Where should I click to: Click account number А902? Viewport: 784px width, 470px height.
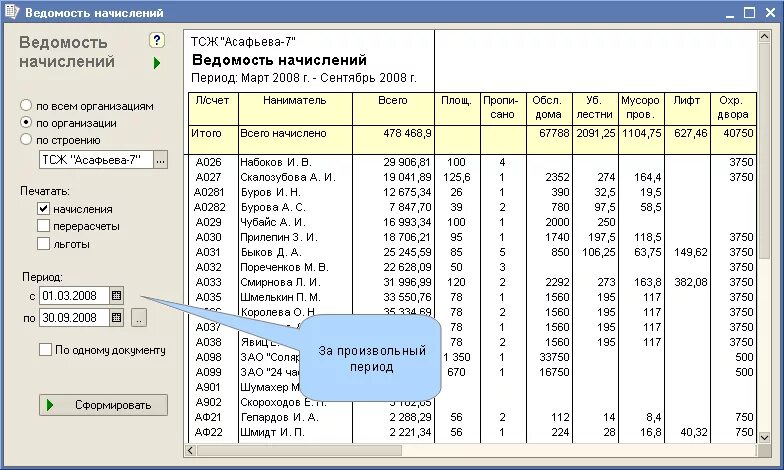tap(208, 402)
